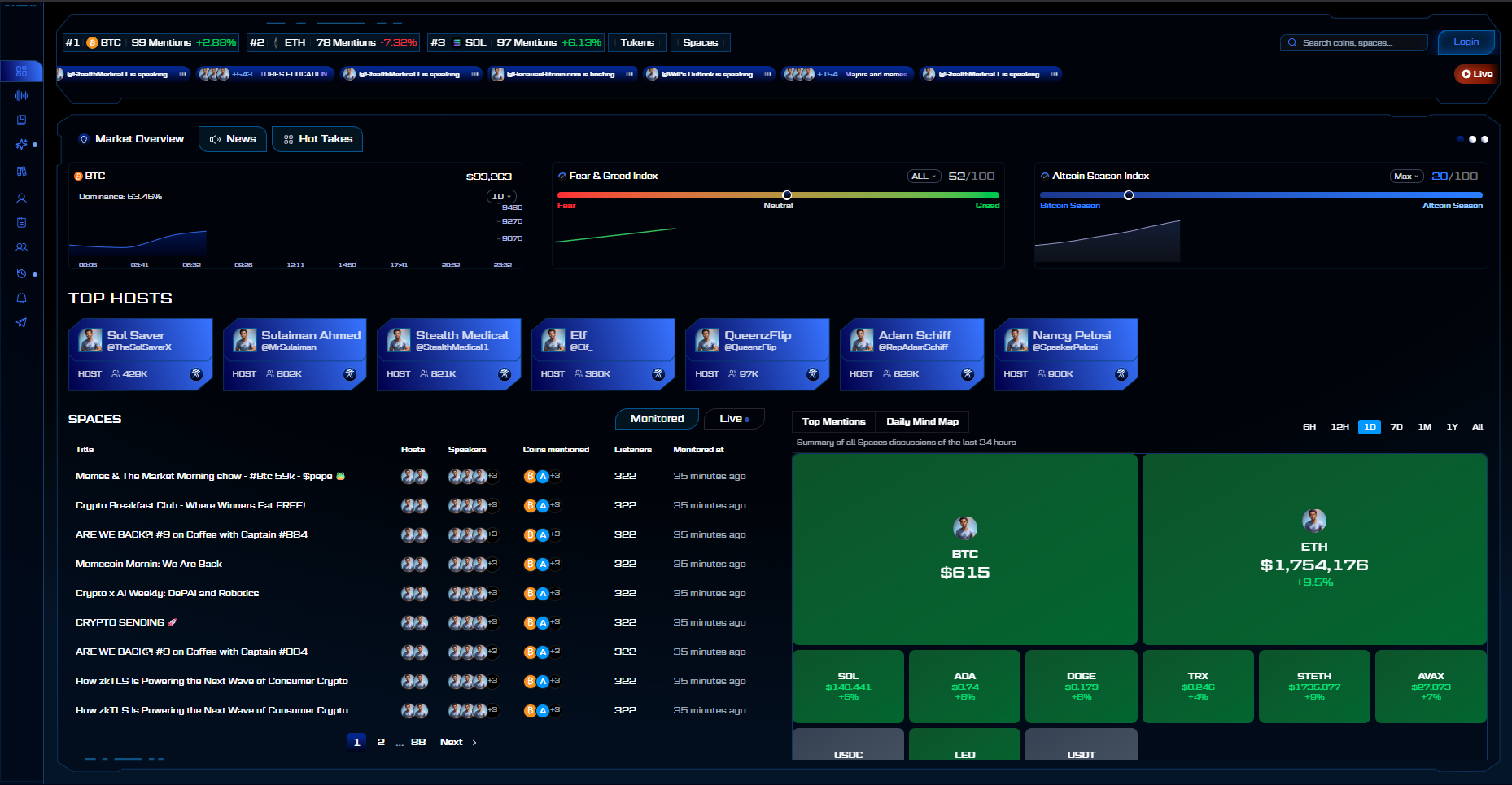Click the Ethereum icon in #2 ticker
Screen dimensions: 1512x785
[276, 42]
